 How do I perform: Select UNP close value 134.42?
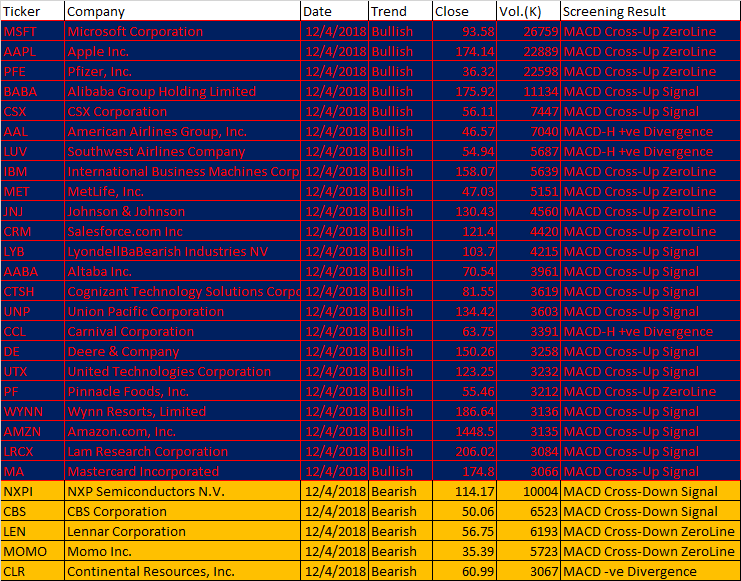(465, 312)
